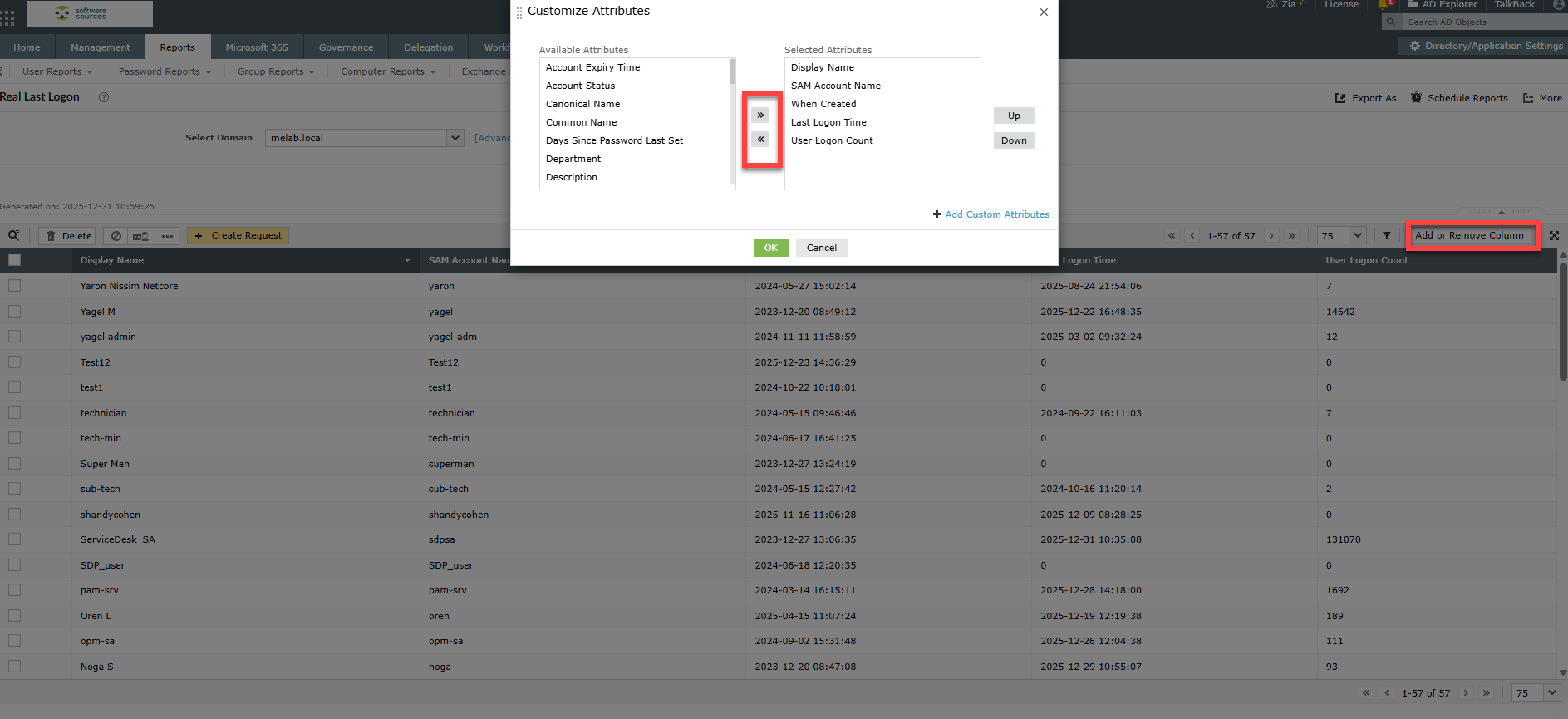Switch to the Microsoft 365 tab
1568x719 pixels.
click(x=257, y=47)
